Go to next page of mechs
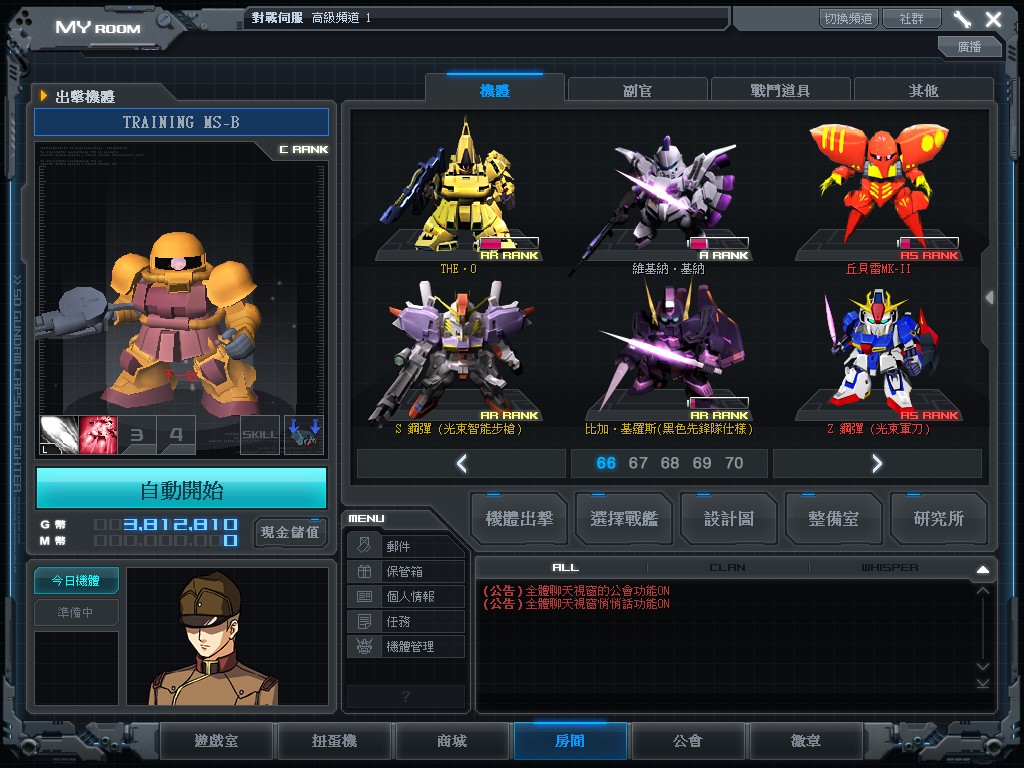 877,463
